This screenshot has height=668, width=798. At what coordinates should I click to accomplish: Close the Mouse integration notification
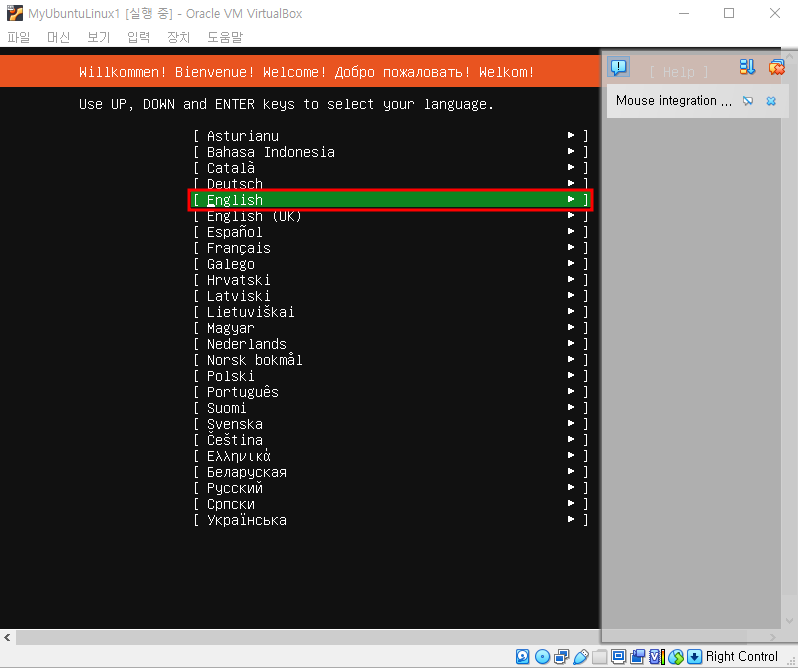pyautogui.click(x=771, y=101)
